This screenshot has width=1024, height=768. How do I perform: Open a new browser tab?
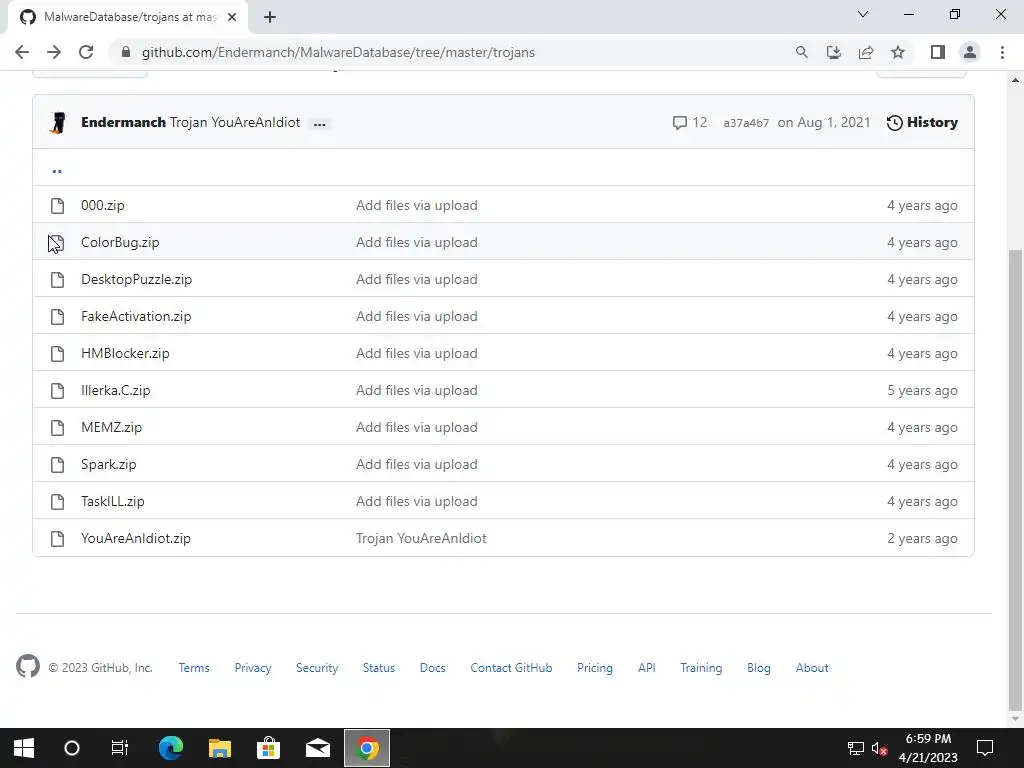[x=270, y=17]
